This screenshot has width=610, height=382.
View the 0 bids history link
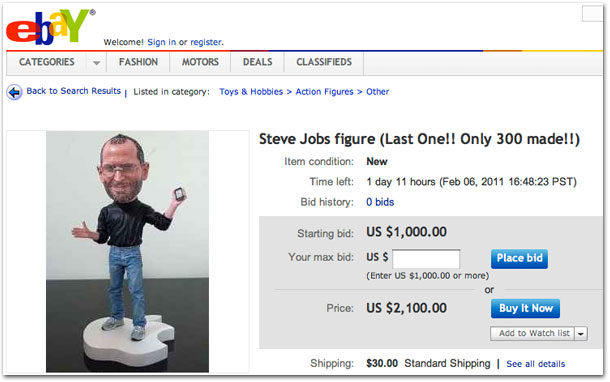(380, 202)
